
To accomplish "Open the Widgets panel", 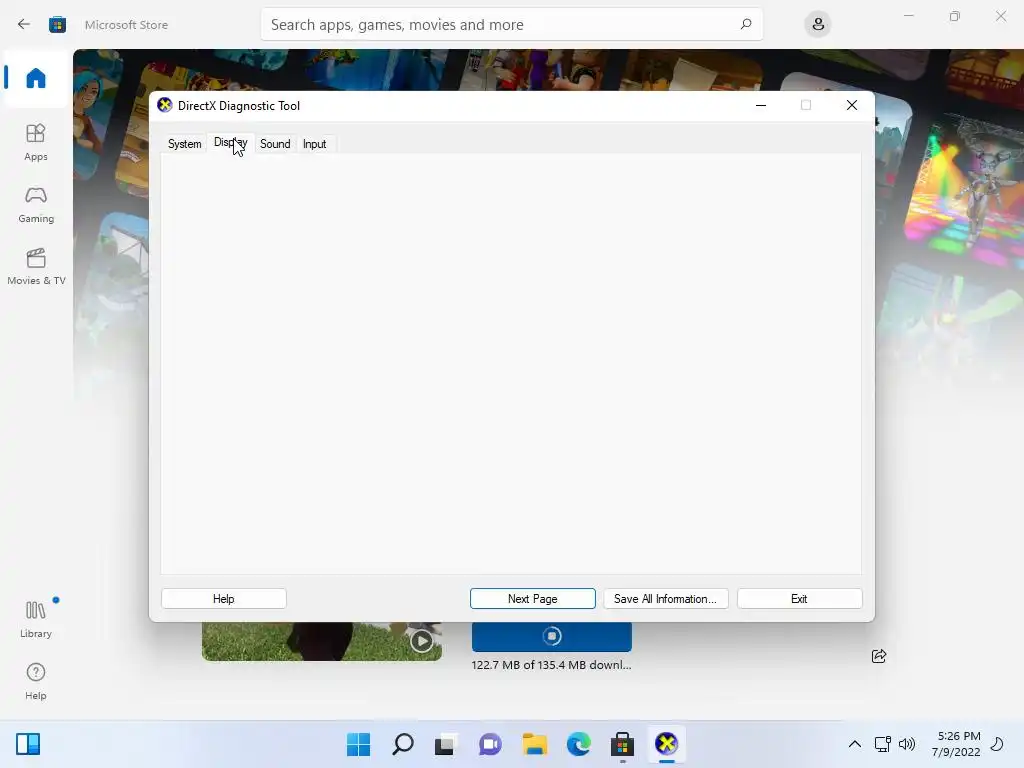I will pos(28,744).
